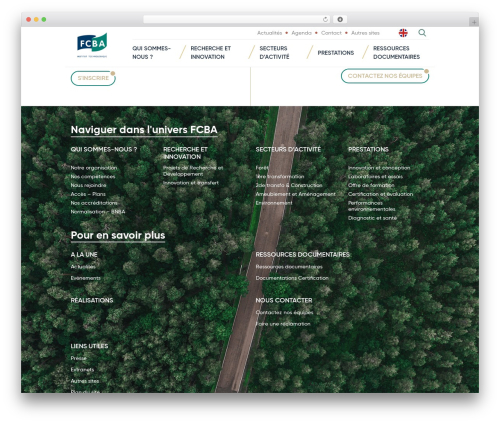
Task: Open search with the magnifier icon
Action: pos(422,33)
